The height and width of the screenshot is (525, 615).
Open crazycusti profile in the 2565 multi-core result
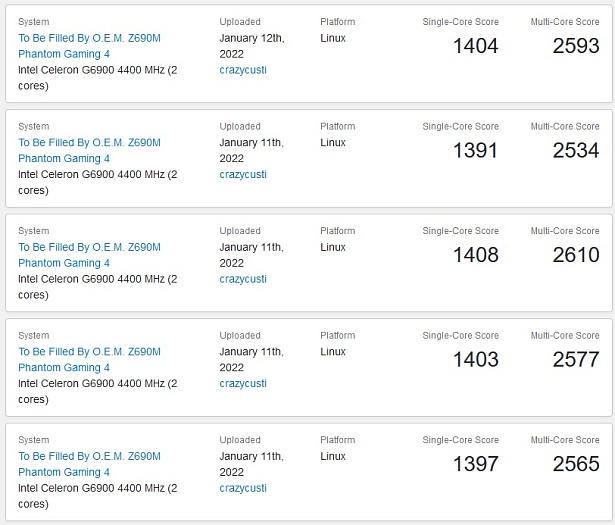pos(243,488)
